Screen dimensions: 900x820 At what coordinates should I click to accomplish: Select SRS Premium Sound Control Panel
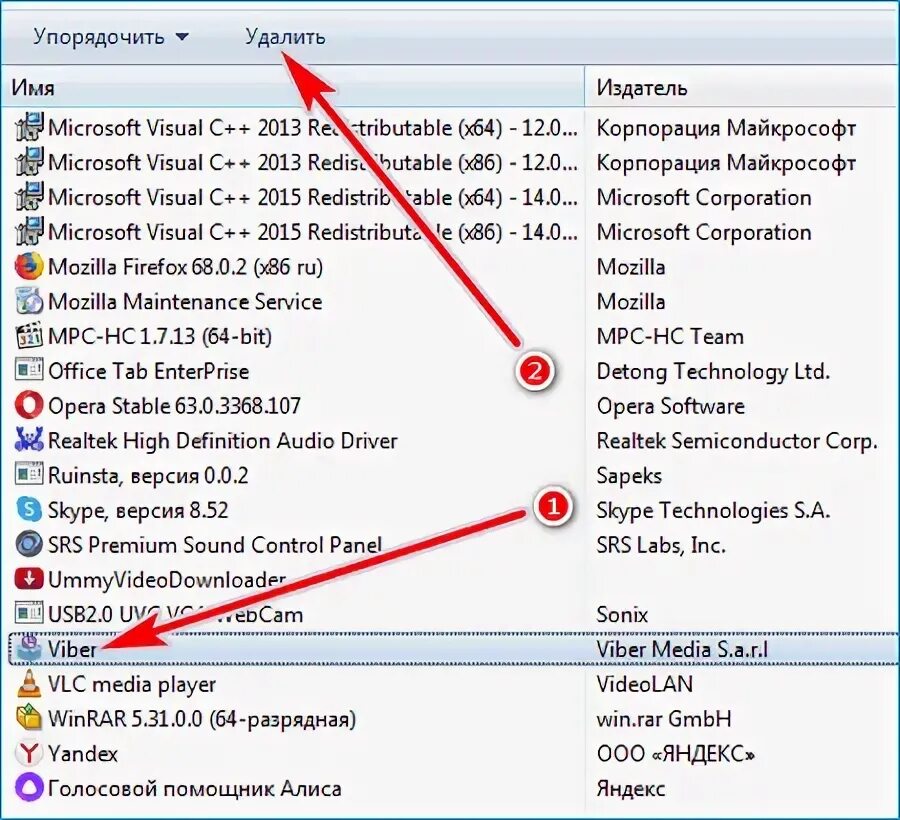click(x=215, y=545)
